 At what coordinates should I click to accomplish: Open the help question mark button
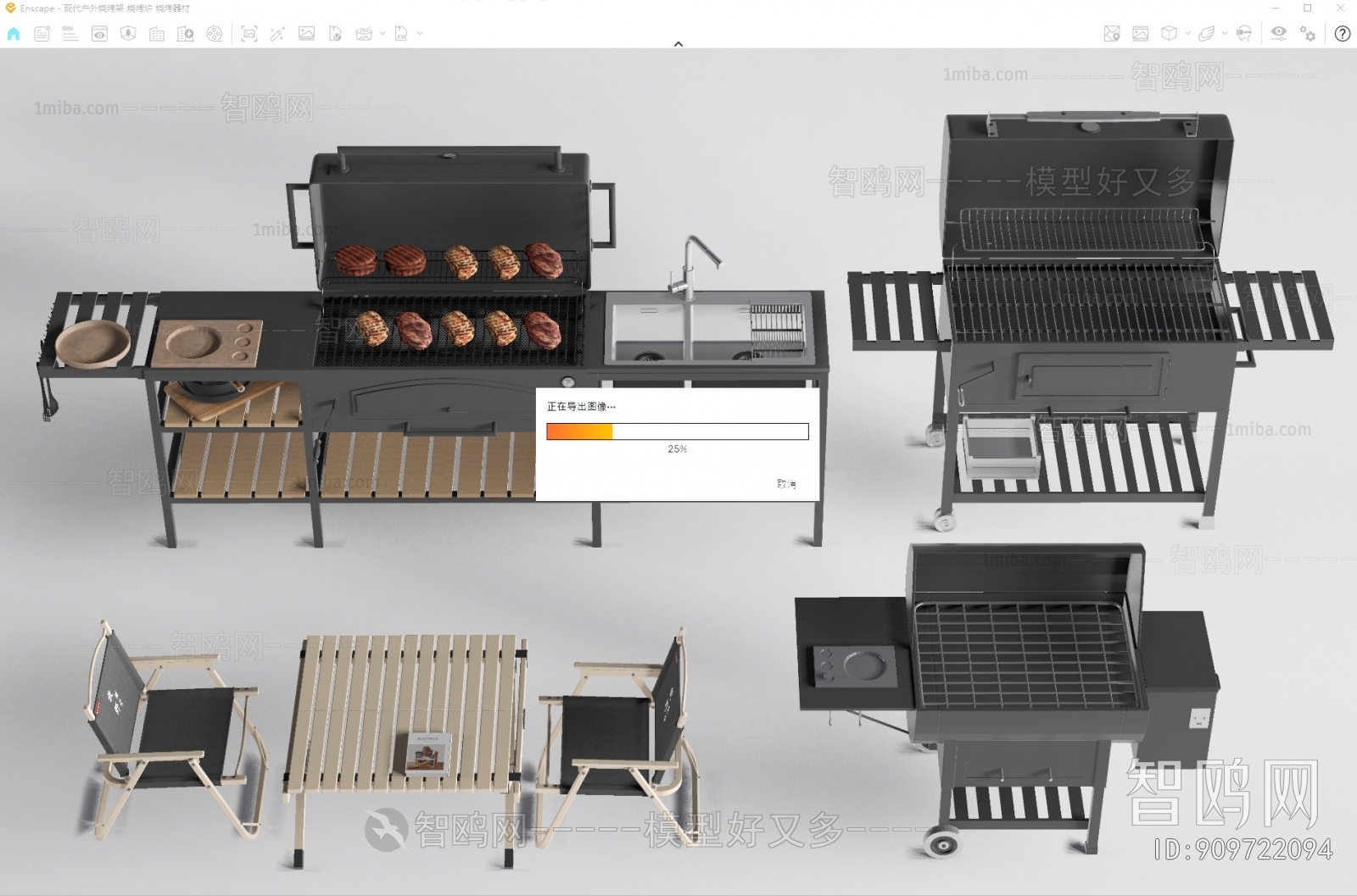pyautogui.click(x=1342, y=34)
